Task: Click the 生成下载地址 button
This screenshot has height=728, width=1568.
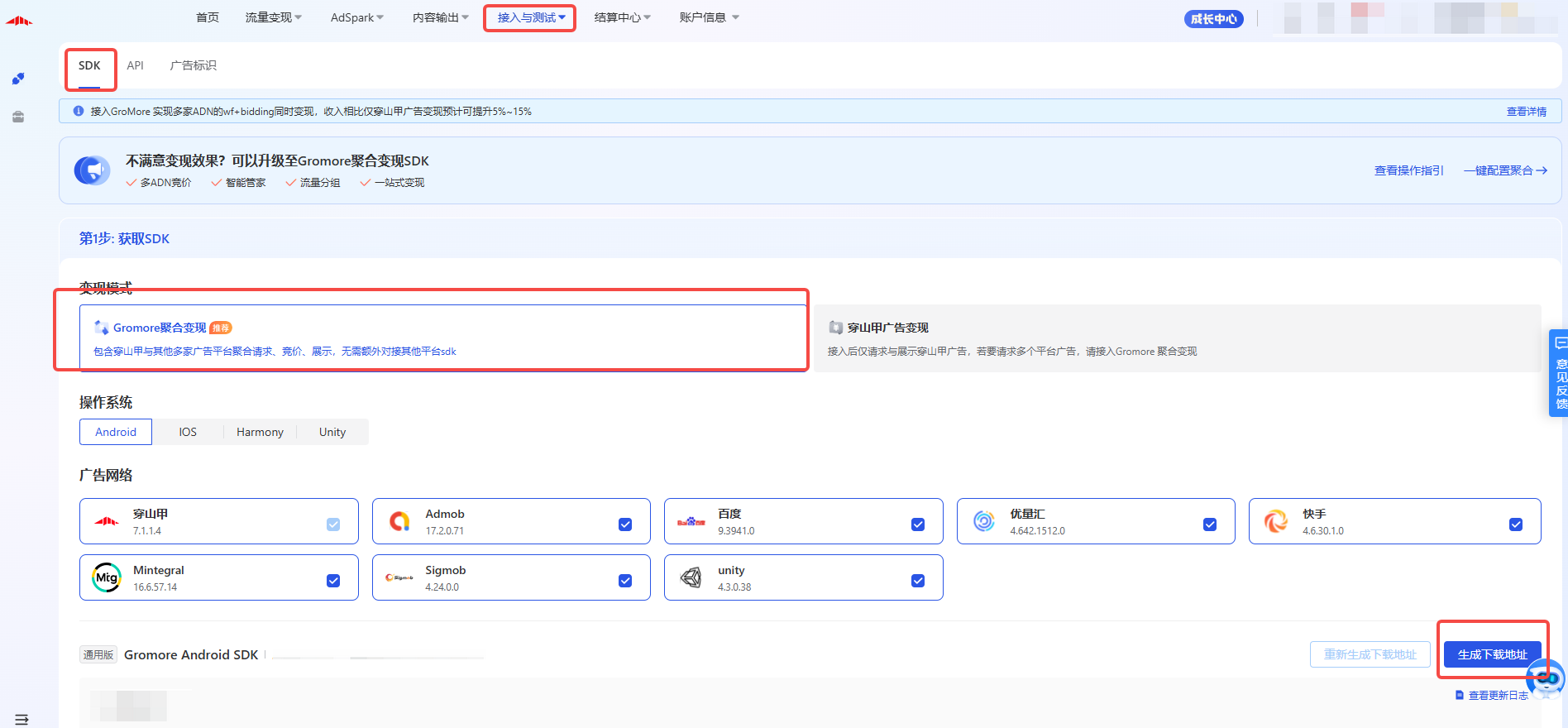Action: (1493, 654)
